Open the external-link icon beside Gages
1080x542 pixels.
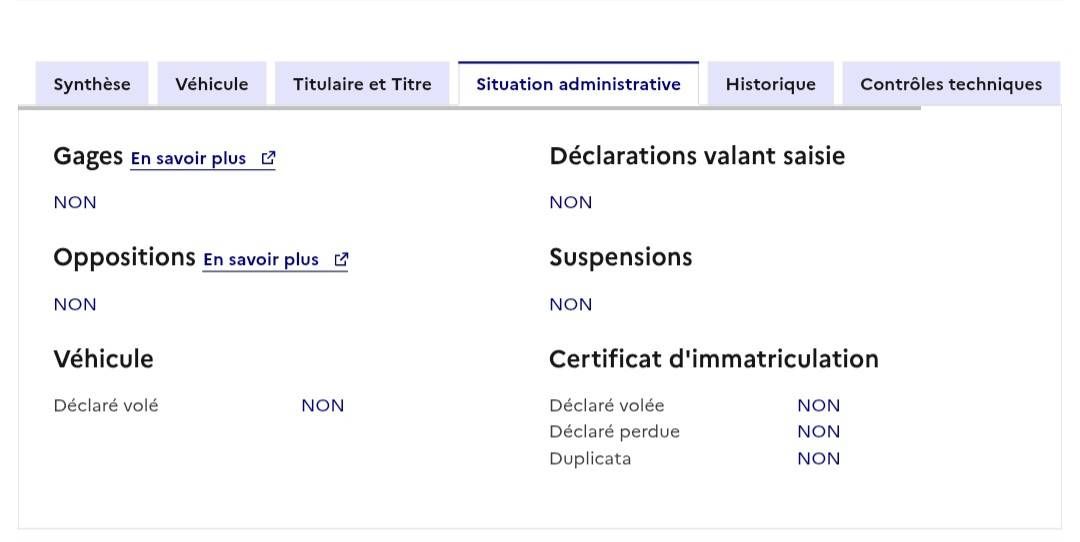pyautogui.click(x=269, y=158)
